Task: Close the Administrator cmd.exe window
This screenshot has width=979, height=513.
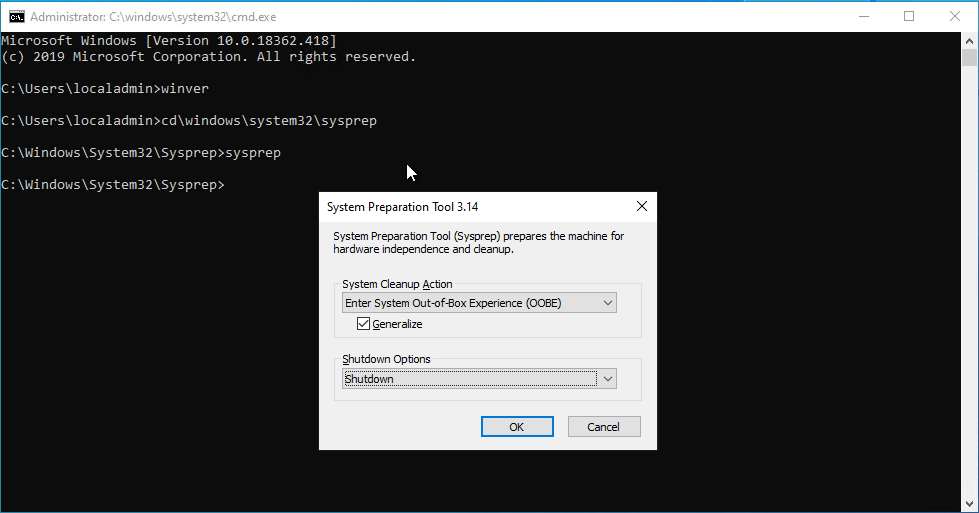Action: coord(955,17)
